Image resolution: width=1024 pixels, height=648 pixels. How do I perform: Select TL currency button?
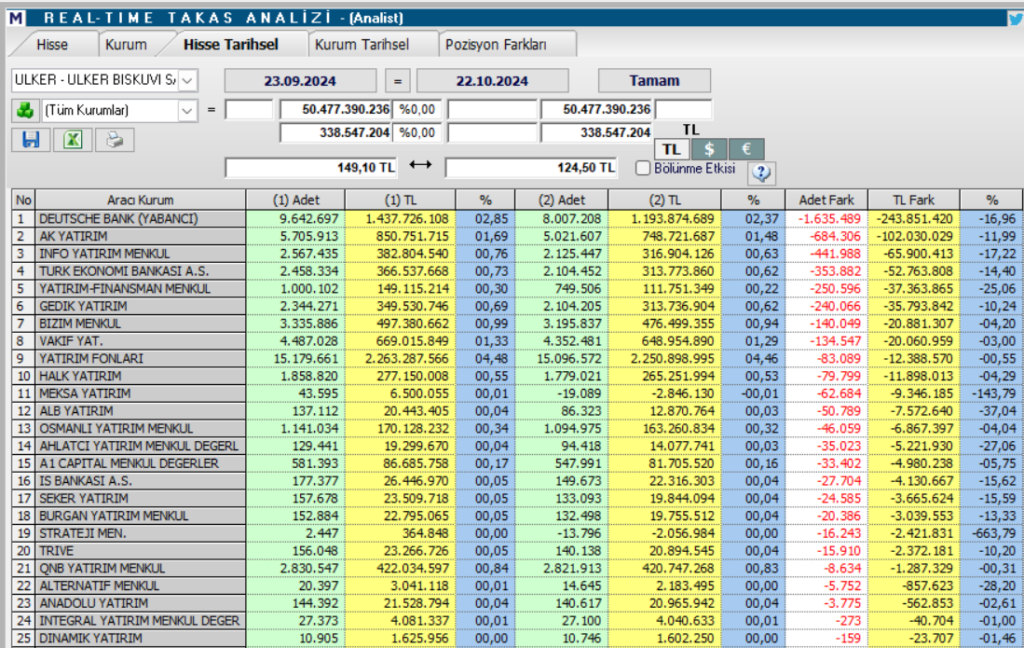672,149
